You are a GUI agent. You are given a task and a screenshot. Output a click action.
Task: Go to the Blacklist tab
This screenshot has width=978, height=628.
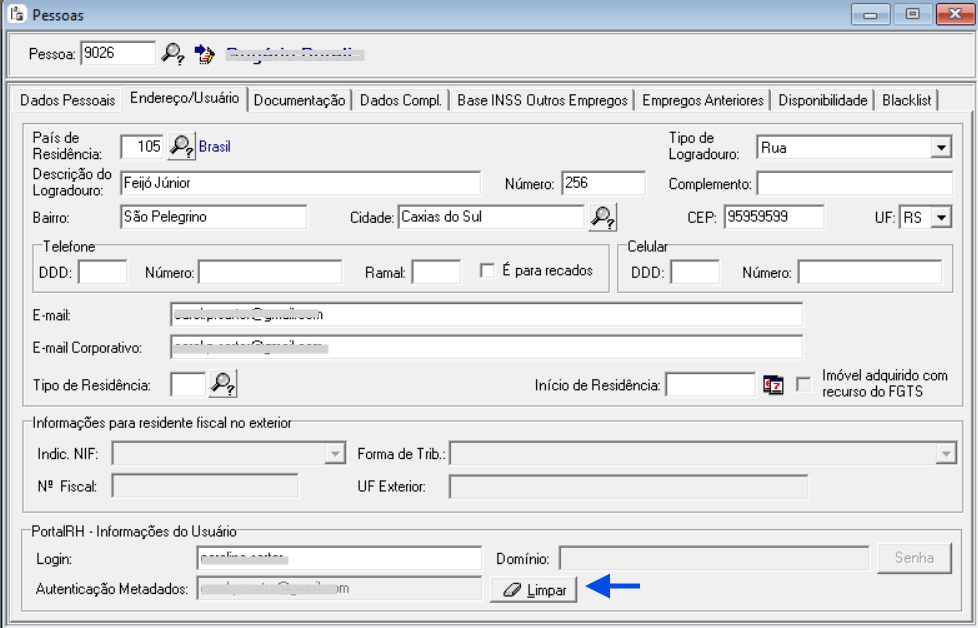[x=906, y=100]
